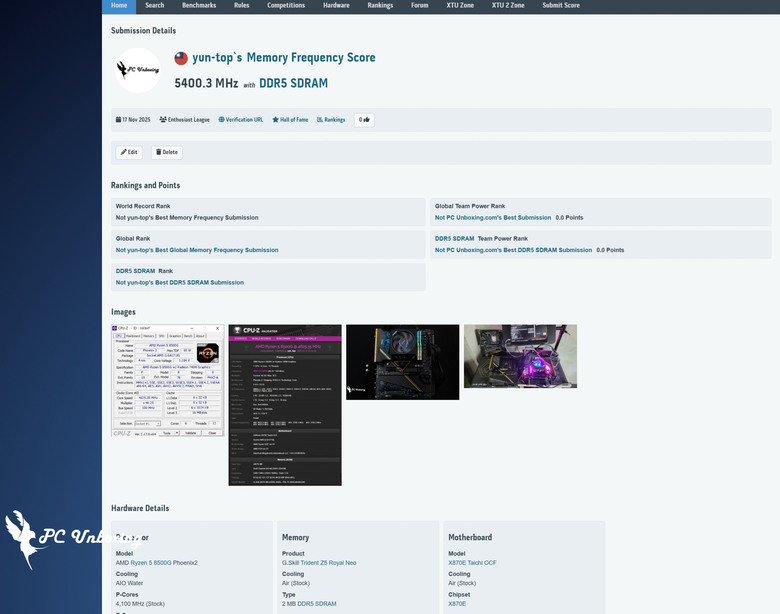Open the DDR5 SDRAM heading link
The width and height of the screenshot is (780, 614).
coord(293,83)
